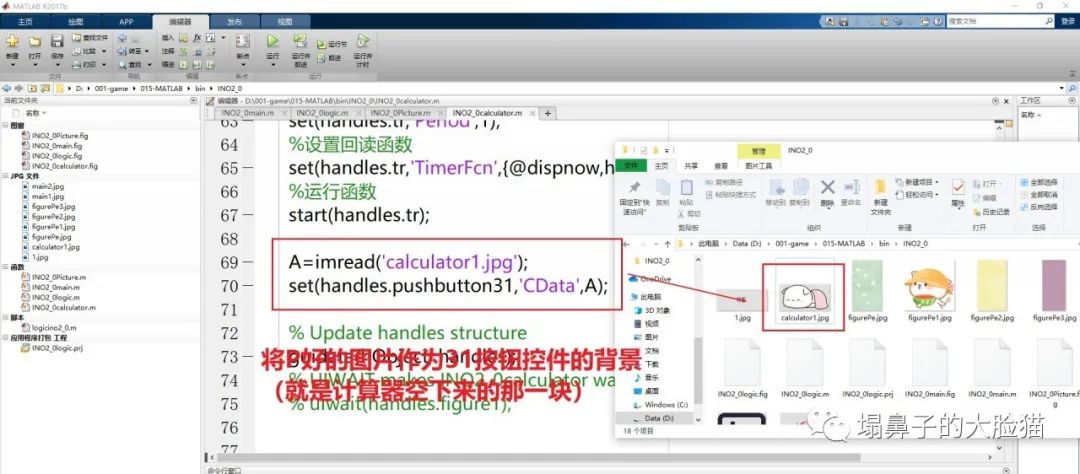Select figurePe3.jpg purple thumbnail in Explorer
This screenshot has height=474, width=1080.
point(1054,291)
